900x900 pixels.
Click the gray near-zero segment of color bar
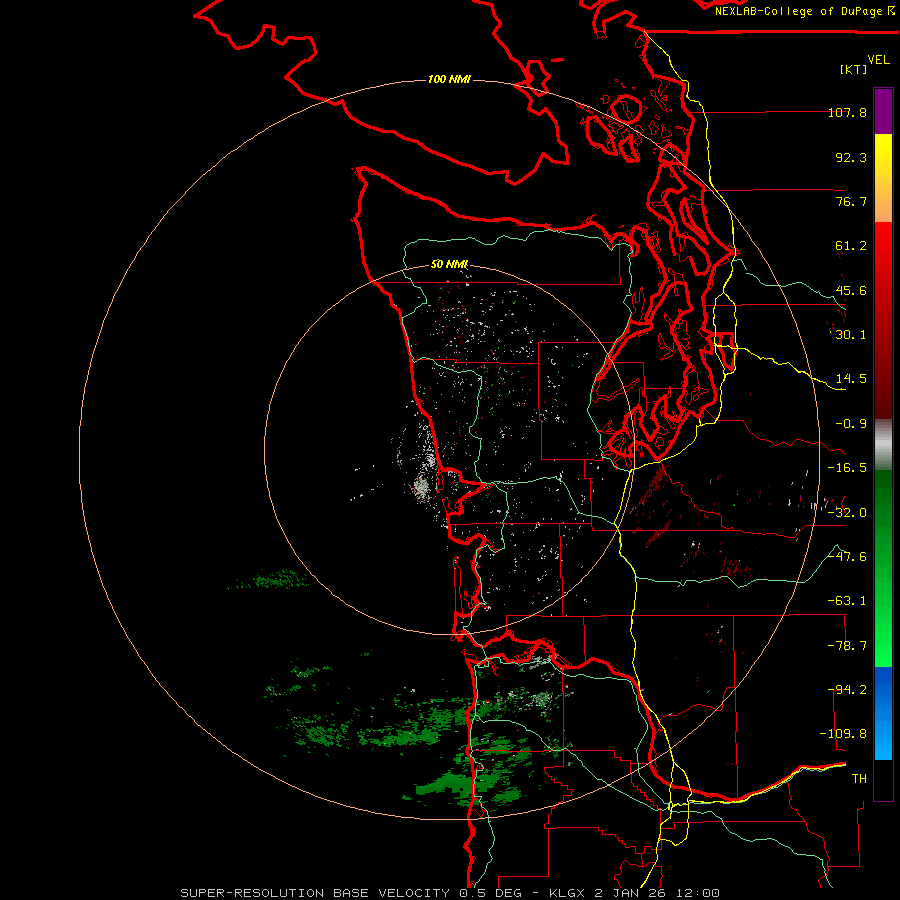pyautogui.click(x=883, y=445)
